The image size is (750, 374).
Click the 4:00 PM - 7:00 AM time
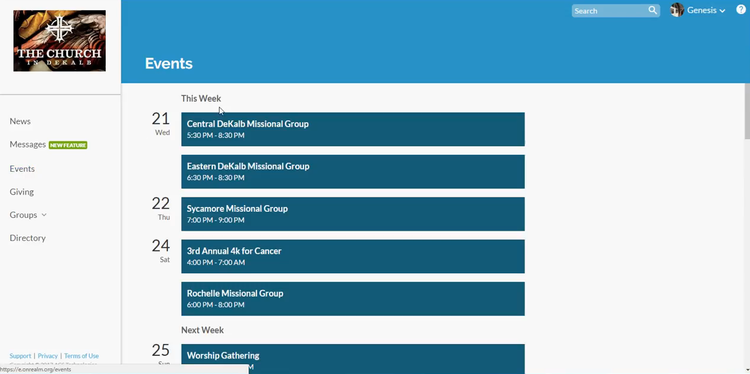216,263
